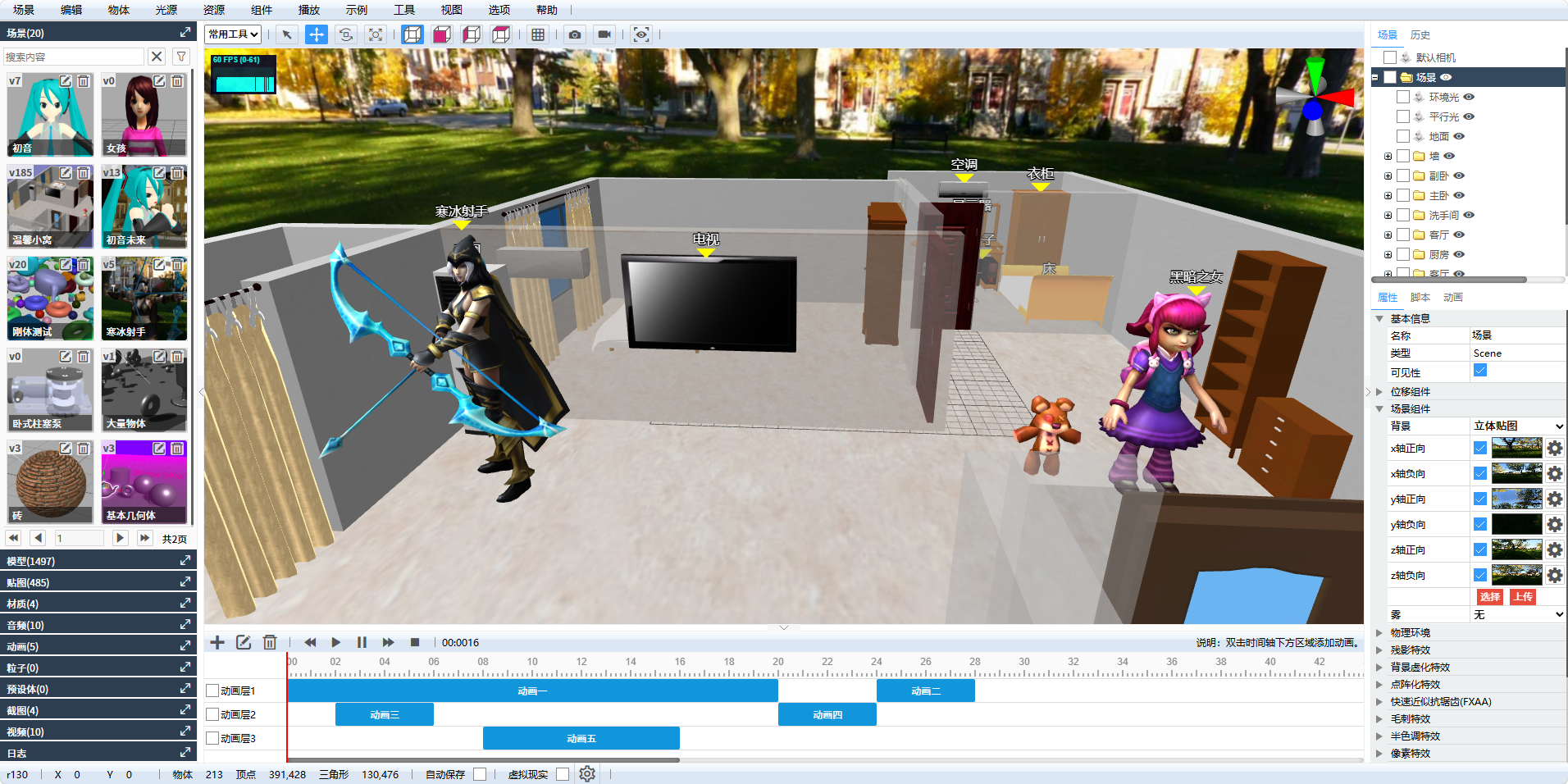Click the red 上传 button
Screen dimensions: 1568x784
tap(1523, 597)
